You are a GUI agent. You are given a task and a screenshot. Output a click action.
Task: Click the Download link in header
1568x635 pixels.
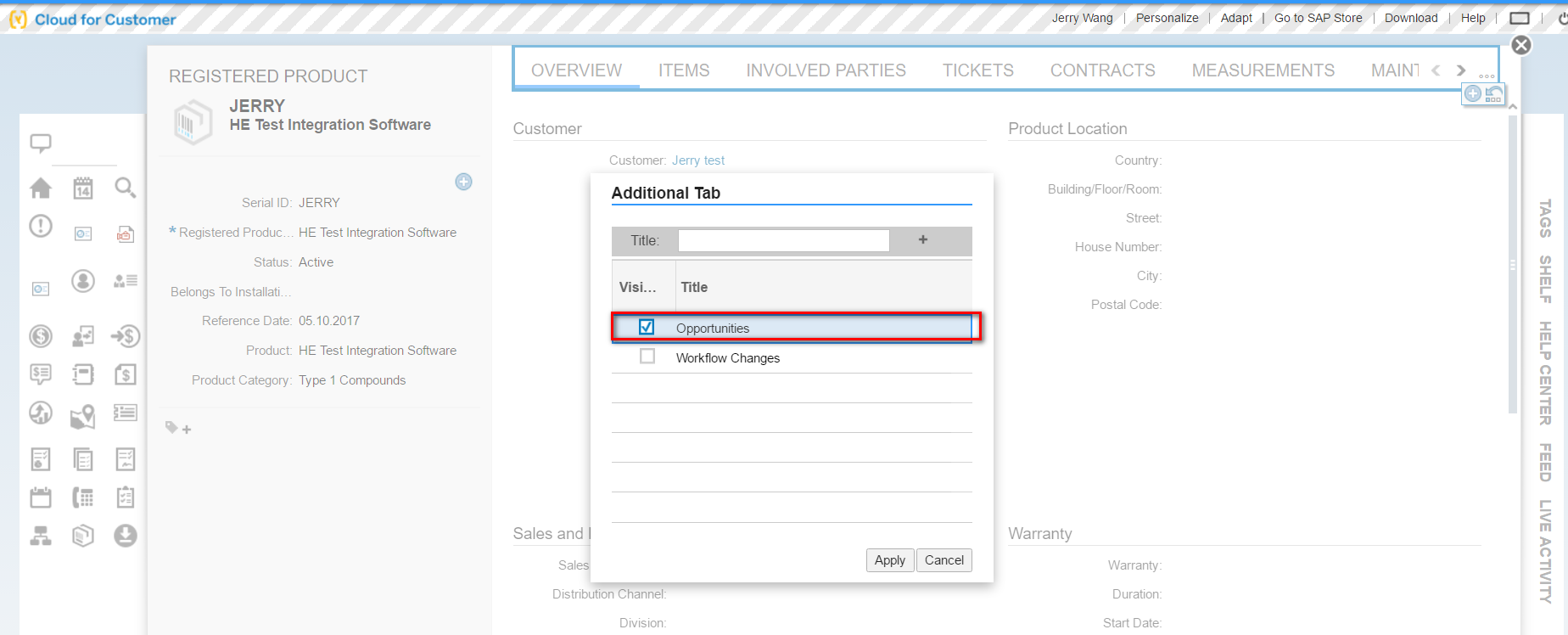[x=1411, y=18]
